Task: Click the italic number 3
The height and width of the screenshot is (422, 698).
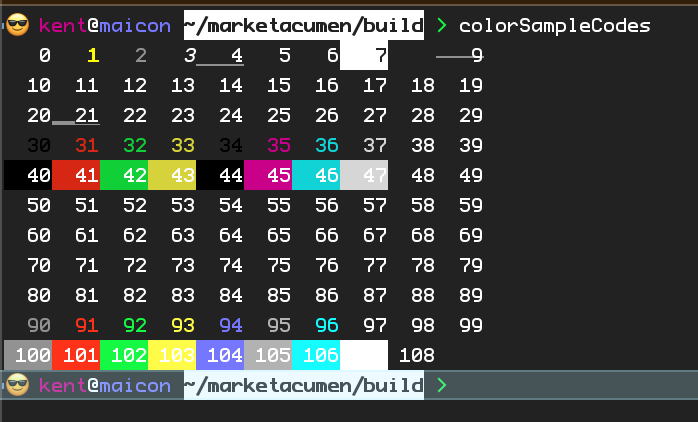Action: (190, 56)
